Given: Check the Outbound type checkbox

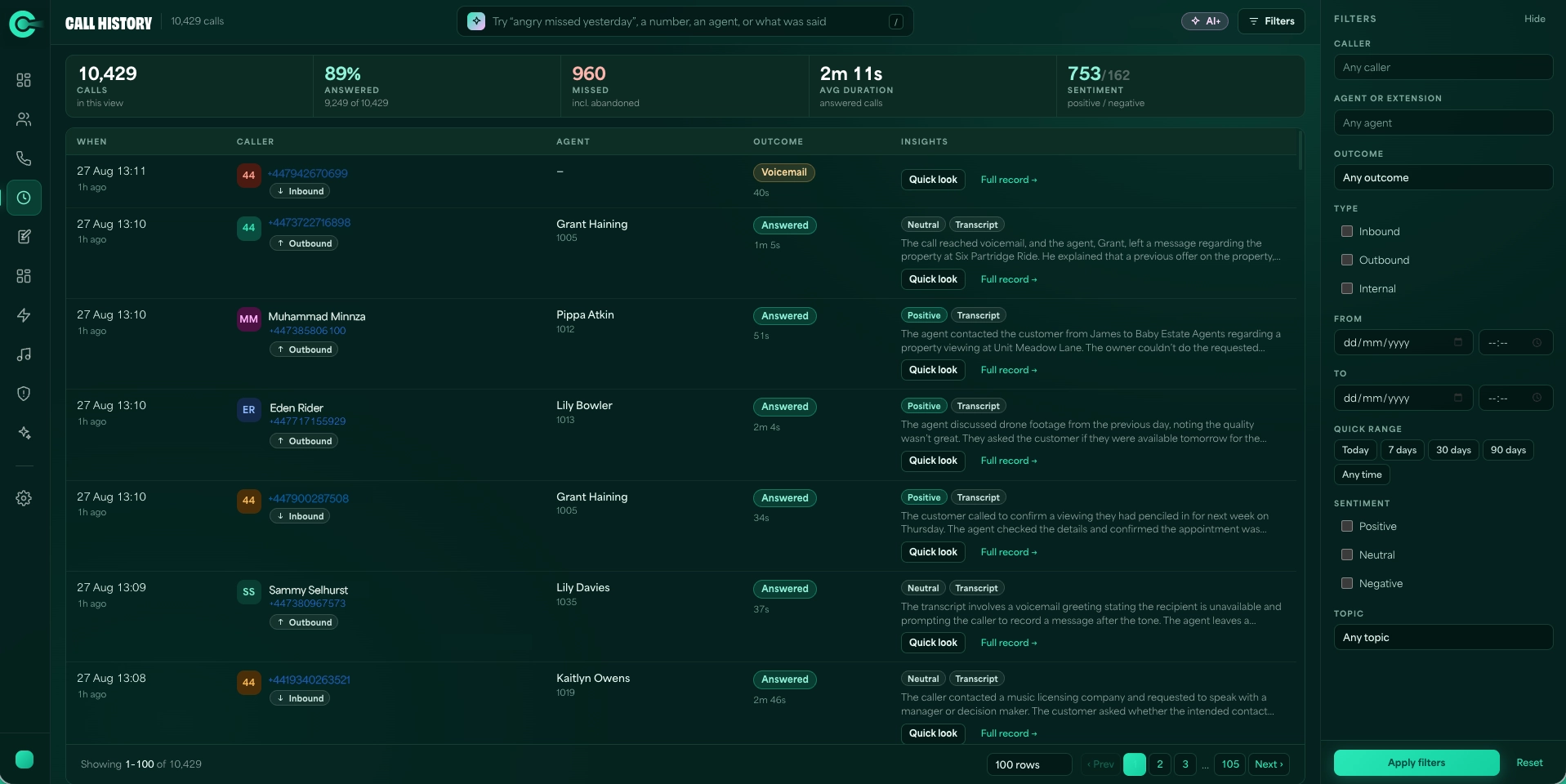Looking at the screenshot, I should tap(1347, 260).
